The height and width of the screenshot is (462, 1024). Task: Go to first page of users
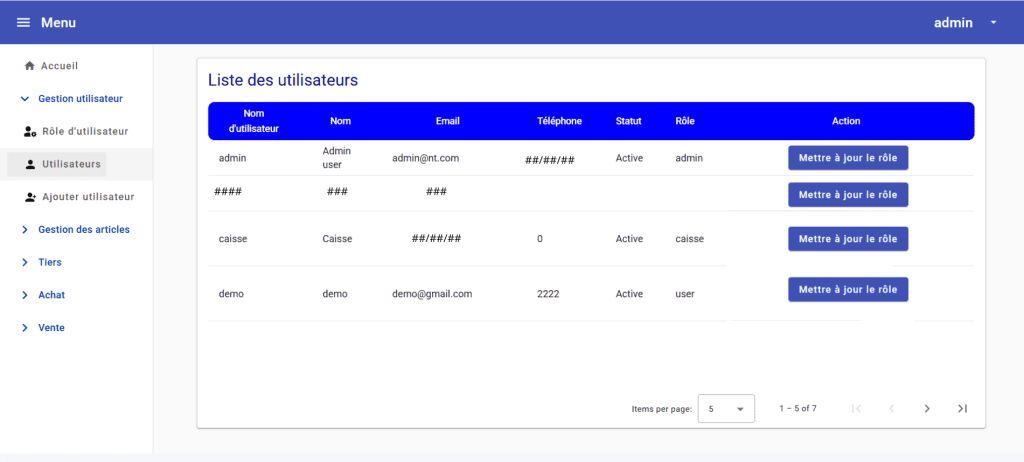856,408
